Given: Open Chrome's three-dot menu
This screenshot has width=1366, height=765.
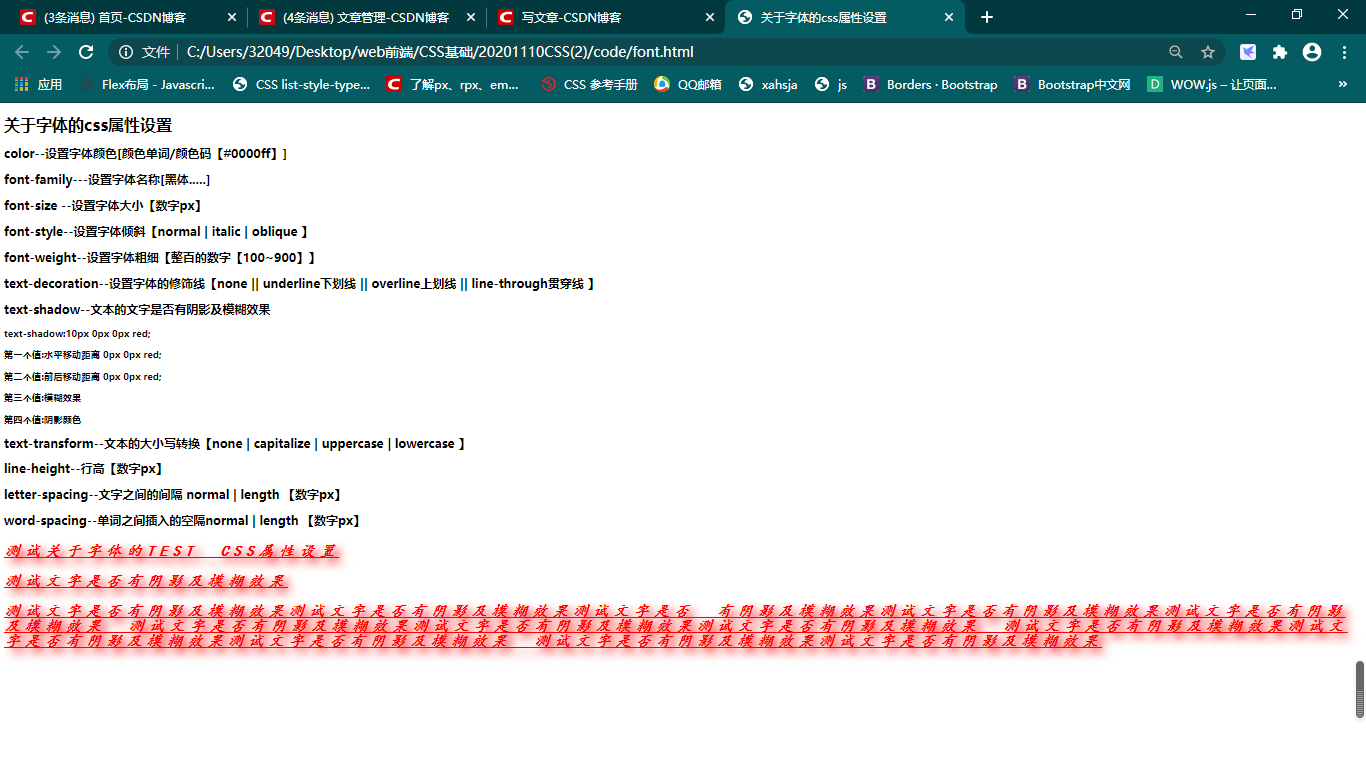Looking at the screenshot, I should point(1344,52).
